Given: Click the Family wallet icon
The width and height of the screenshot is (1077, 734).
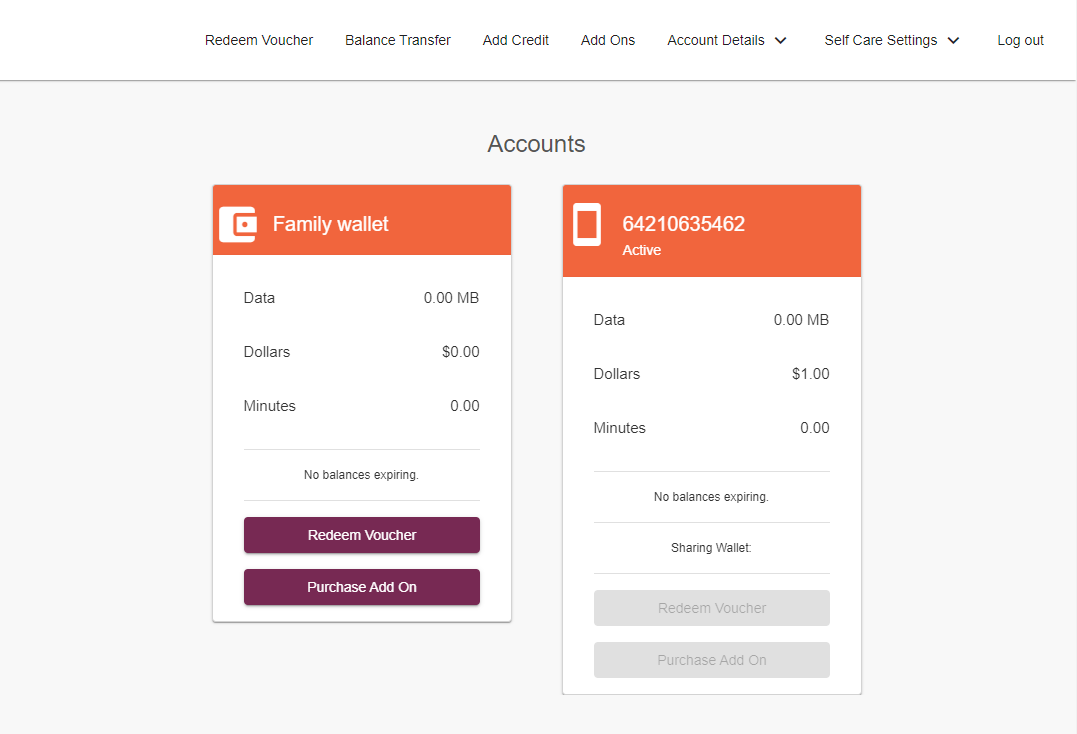Looking at the screenshot, I should tap(238, 224).
